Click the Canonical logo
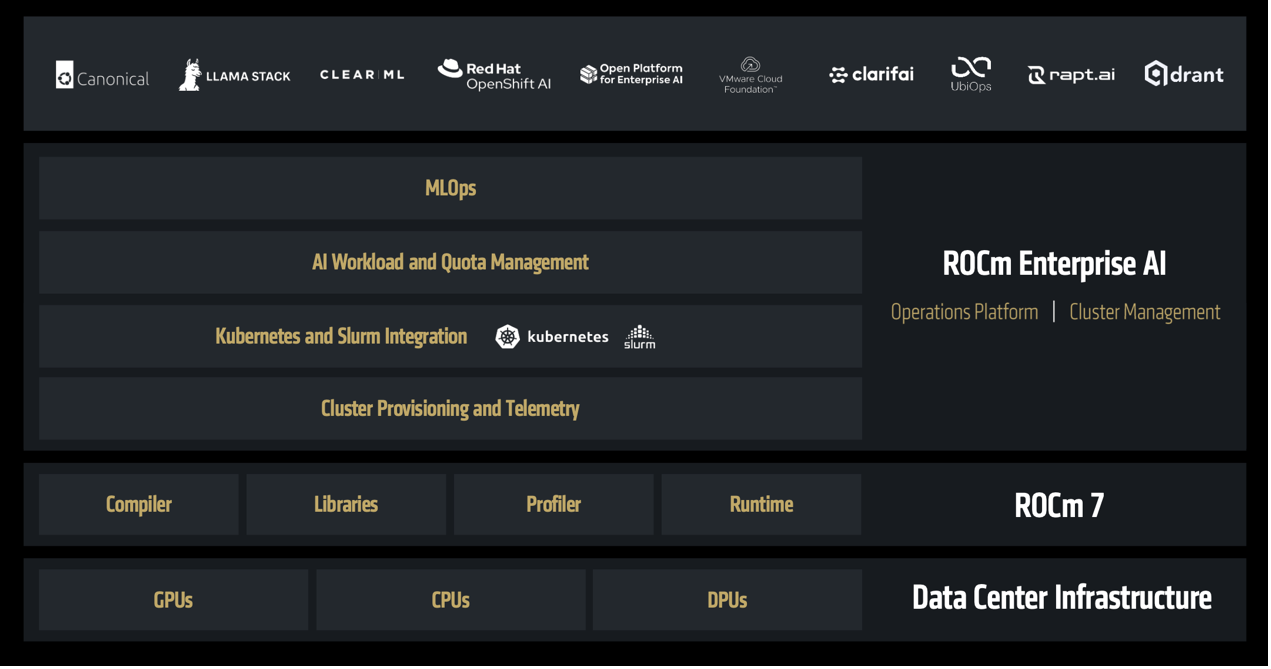1271x669 pixels. tap(102, 76)
